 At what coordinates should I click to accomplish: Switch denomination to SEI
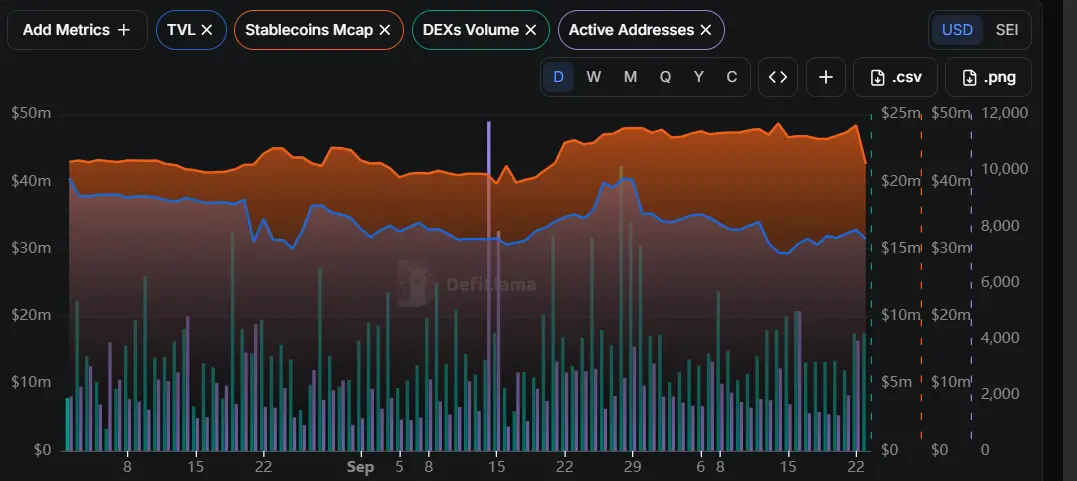click(x=1007, y=30)
